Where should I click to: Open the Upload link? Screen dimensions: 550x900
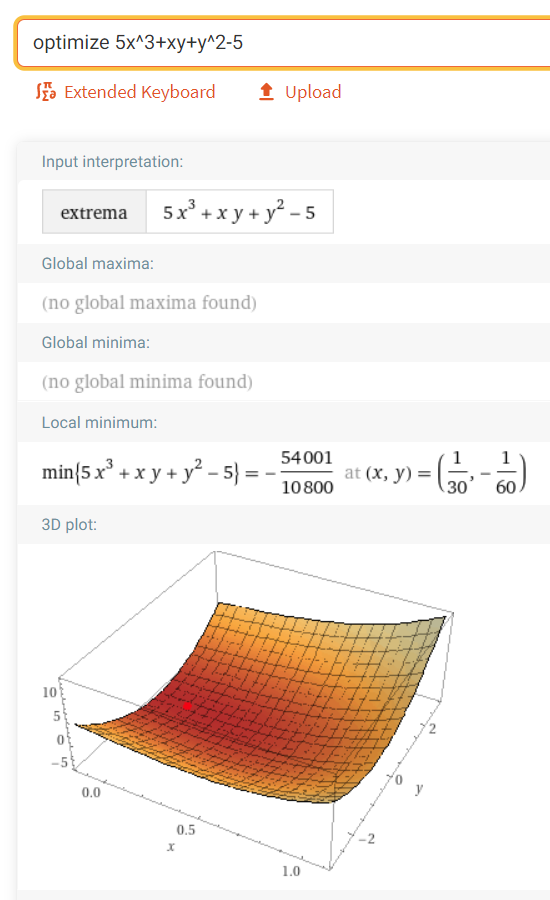tap(313, 92)
